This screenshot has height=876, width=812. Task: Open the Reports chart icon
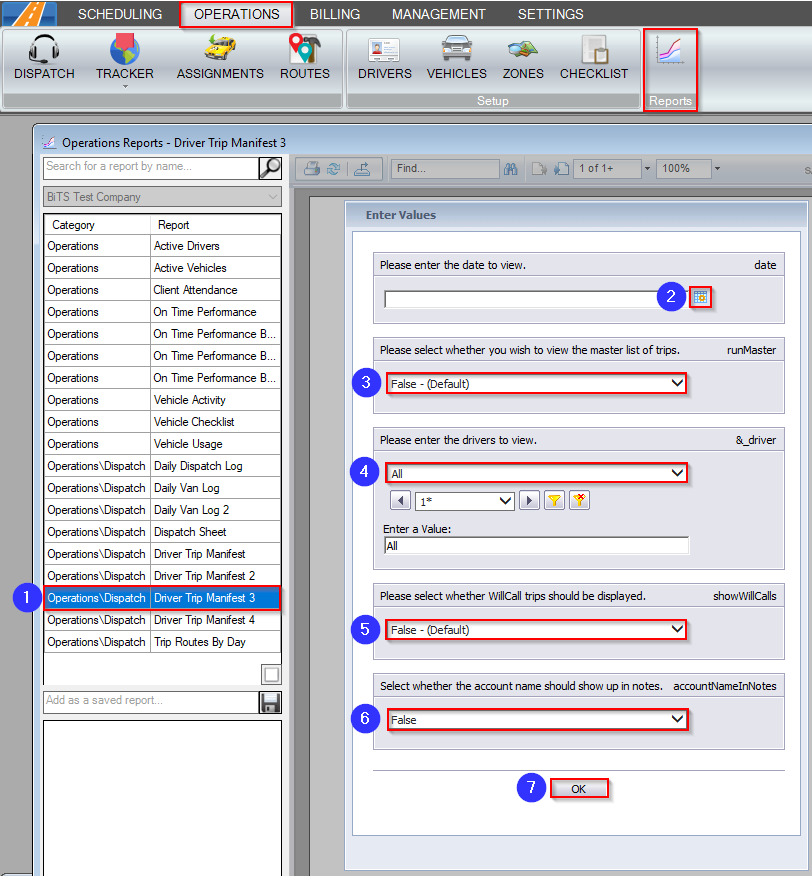pos(669,52)
